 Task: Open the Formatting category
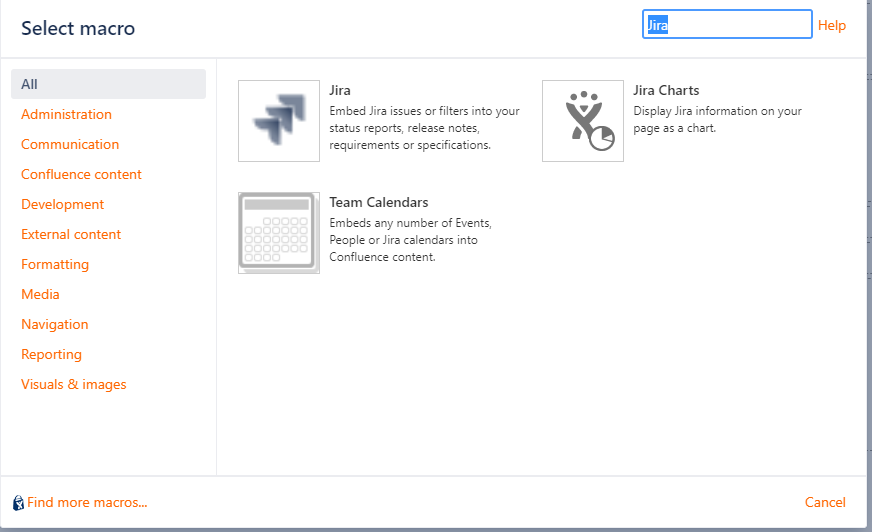[54, 264]
